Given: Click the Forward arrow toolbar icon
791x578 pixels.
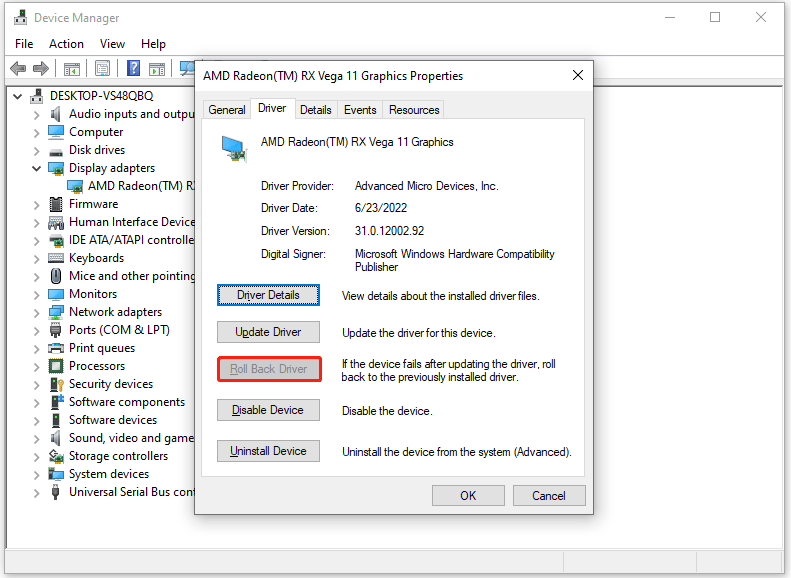Looking at the screenshot, I should point(41,68).
